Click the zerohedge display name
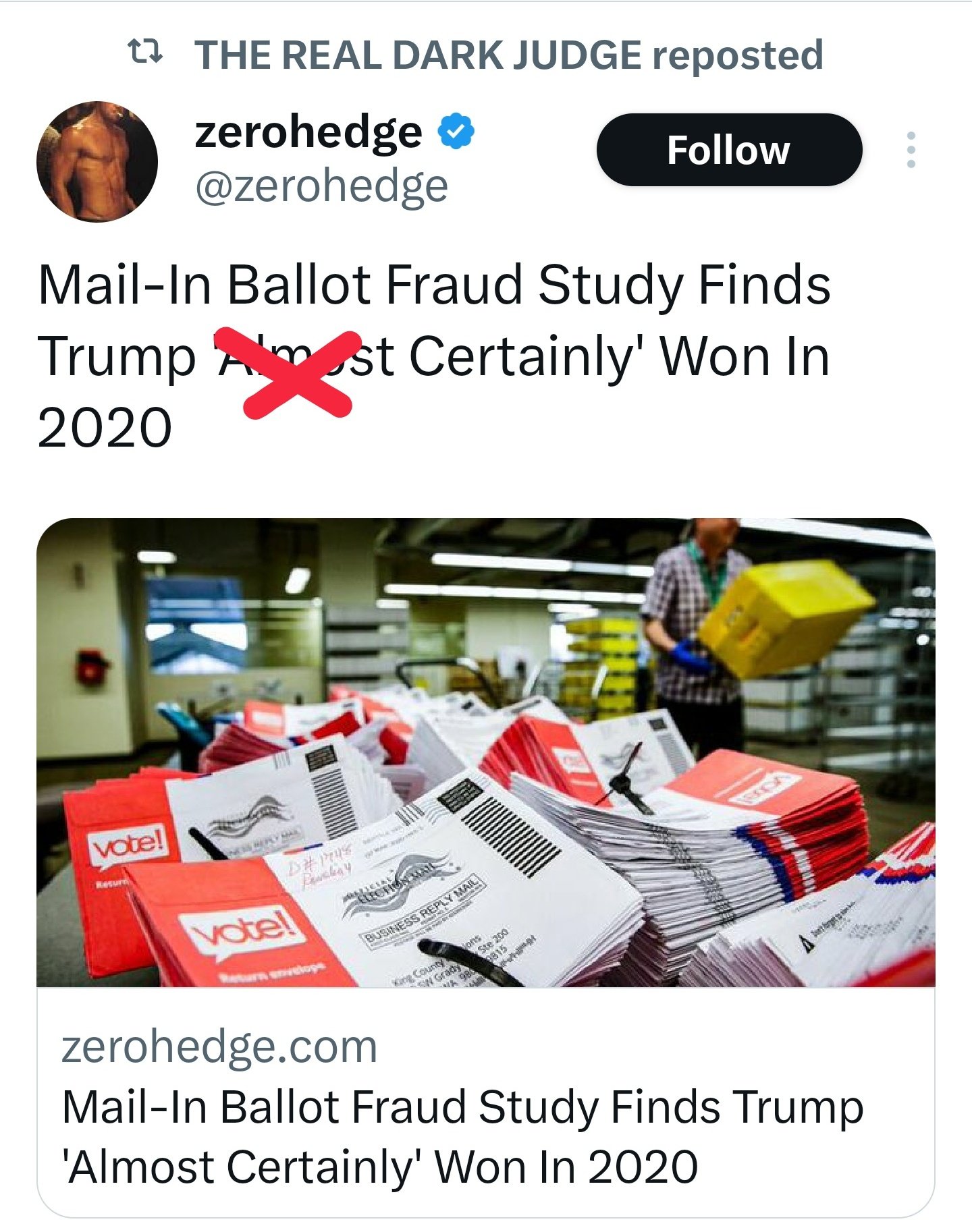972x1232 pixels. click(x=308, y=132)
